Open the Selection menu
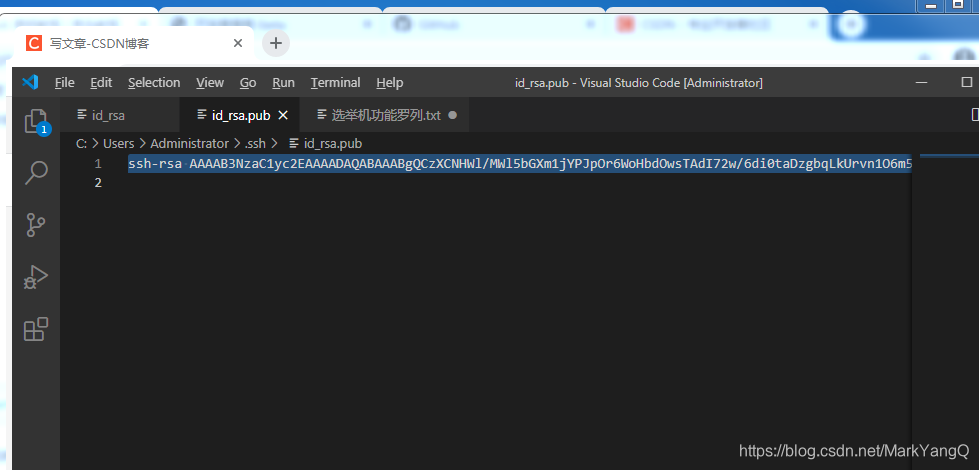The image size is (979, 470). [154, 82]
